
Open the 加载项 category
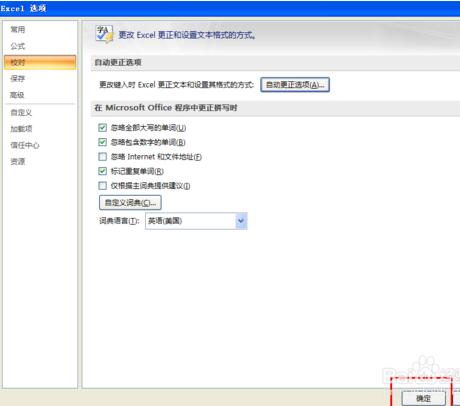click(x=21, y=129)
